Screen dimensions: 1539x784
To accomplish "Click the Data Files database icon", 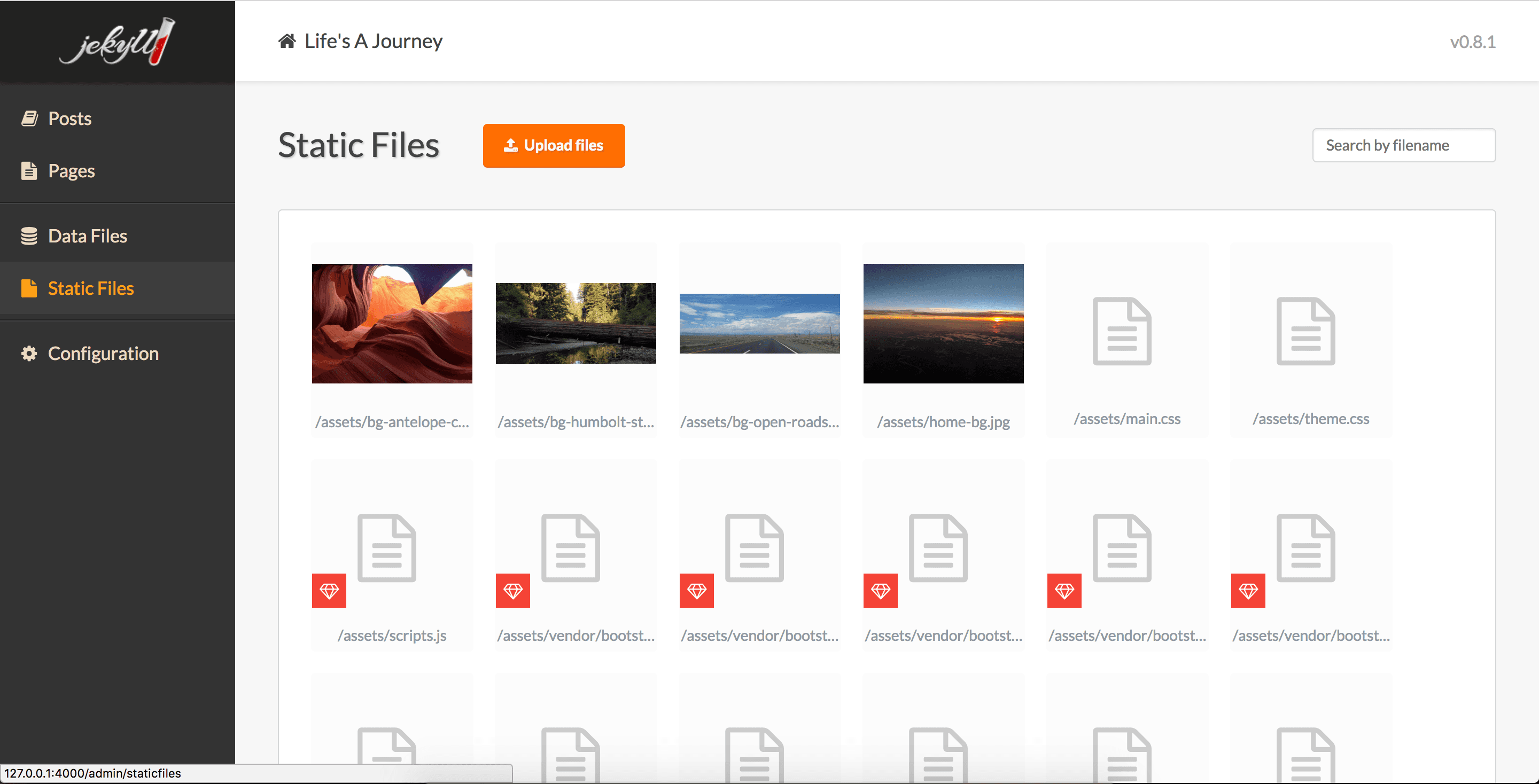I will pos(29,236).
